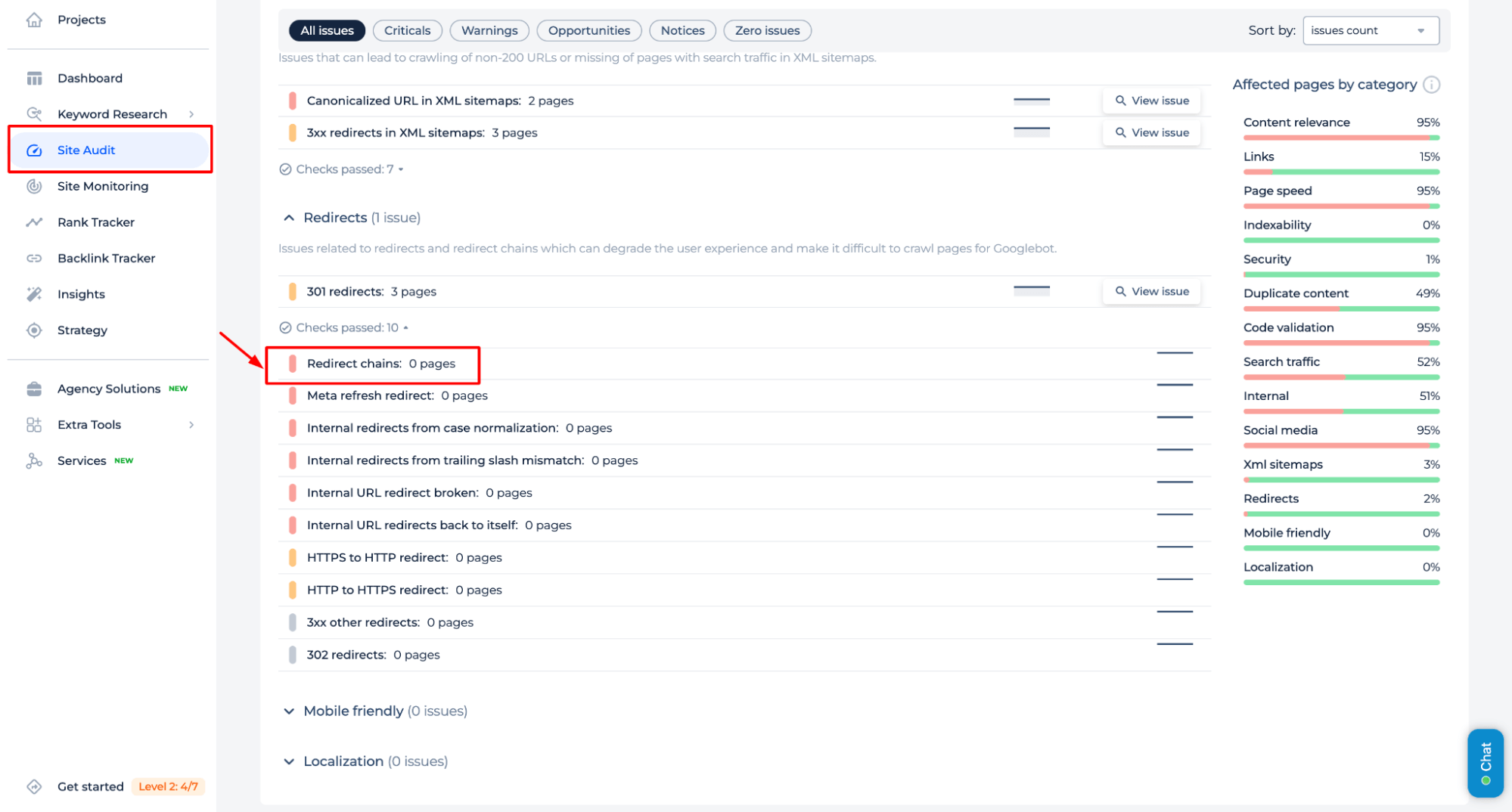Click the info icon beside Affected pages by category
The width and height of the screenshot is (1512, 812).
1431,85
